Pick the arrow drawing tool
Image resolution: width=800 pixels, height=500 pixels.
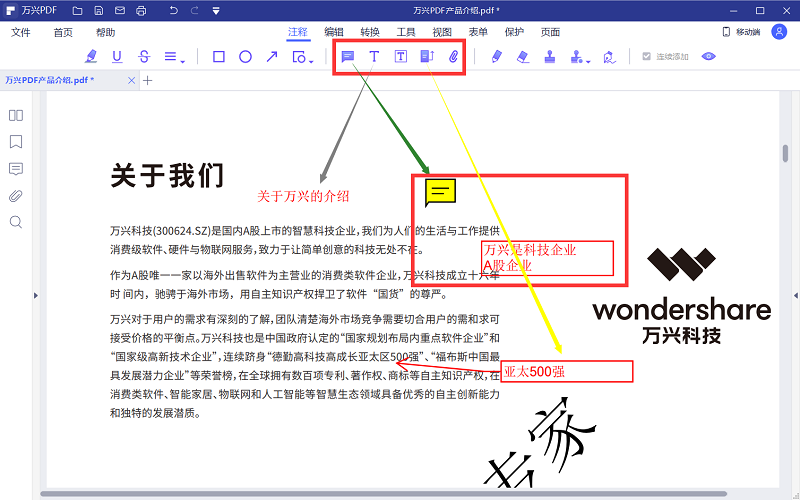tap(271, 57)
